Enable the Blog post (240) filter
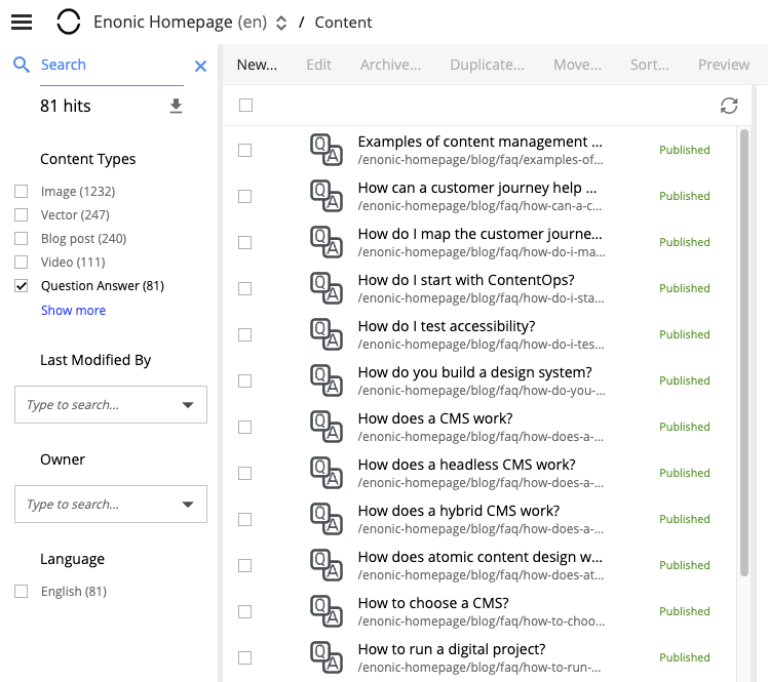768x682 pixels. coord(21,238)
